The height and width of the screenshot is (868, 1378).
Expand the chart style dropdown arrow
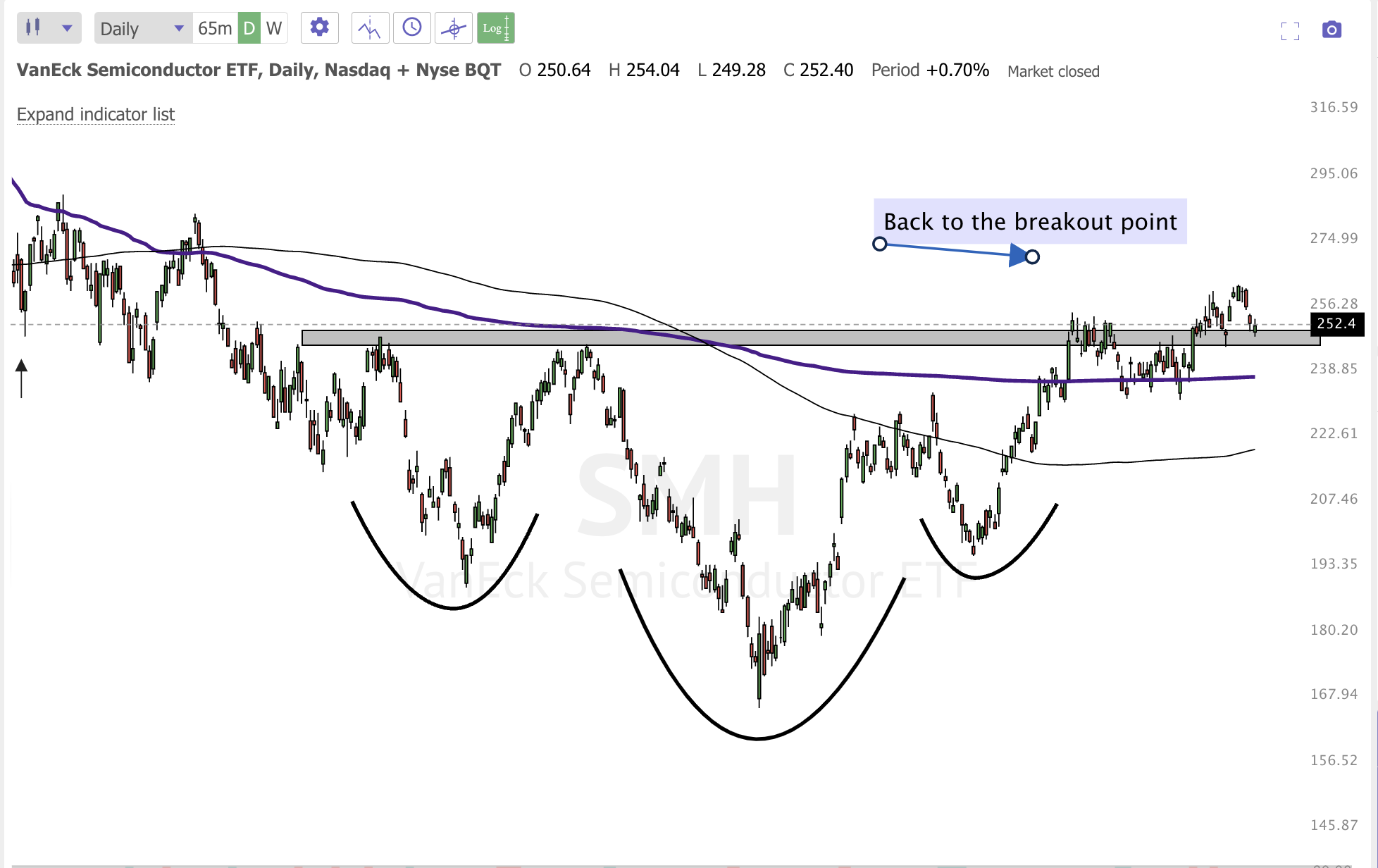(67, 28)
